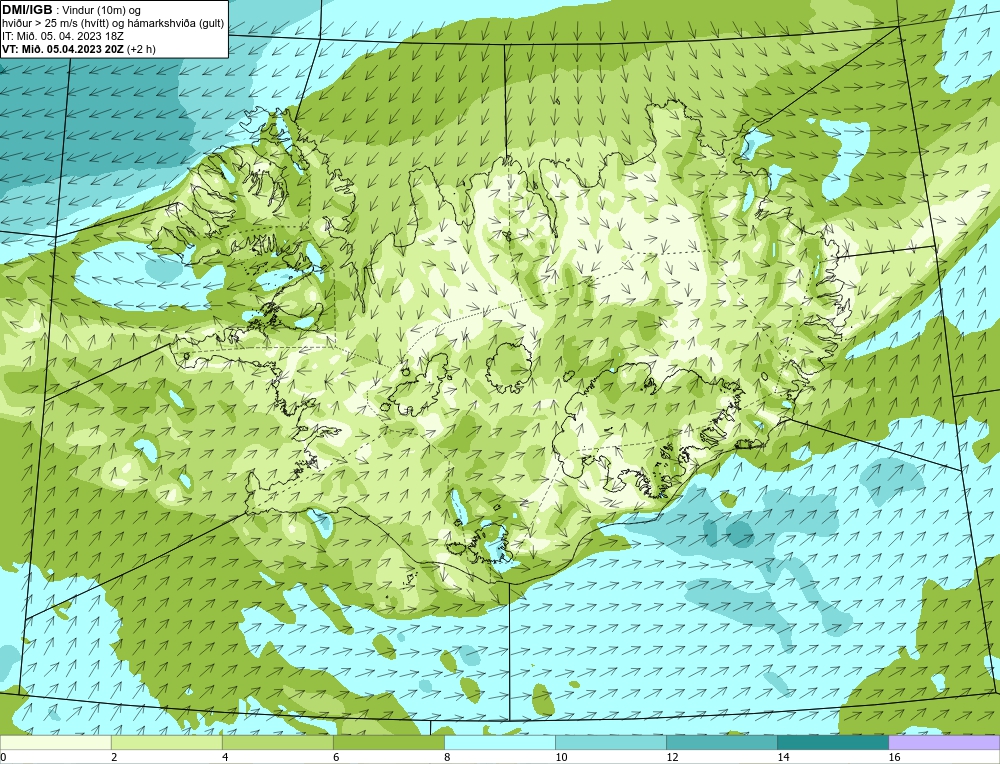Click the 'VT: Mið. 05.04.2023 20Z (+2 h)' line
The height and width of the screenshot is (764, 1000).
[x=78, y=49]
